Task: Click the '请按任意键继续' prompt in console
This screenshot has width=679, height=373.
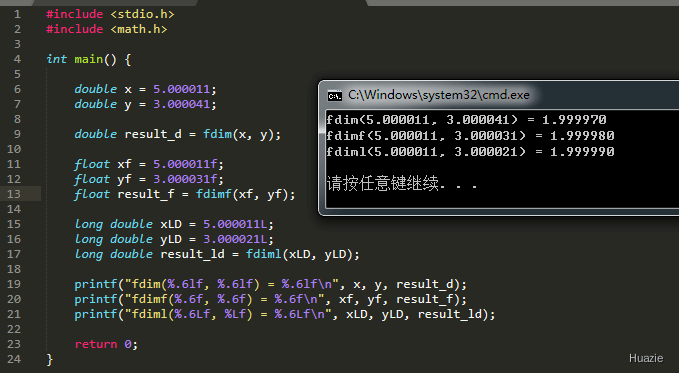Action: pyautogui.click(x=402, y=183)
